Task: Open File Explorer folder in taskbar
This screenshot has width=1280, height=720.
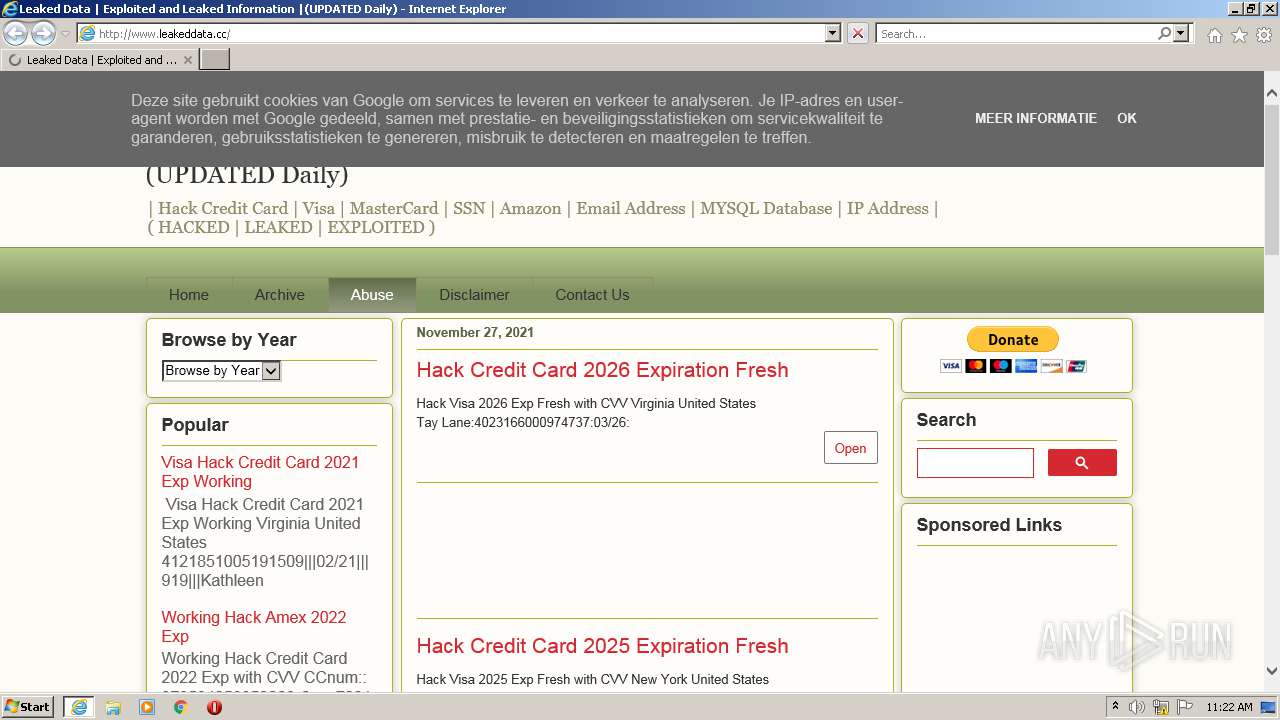Action: click(x=113, y=707)
